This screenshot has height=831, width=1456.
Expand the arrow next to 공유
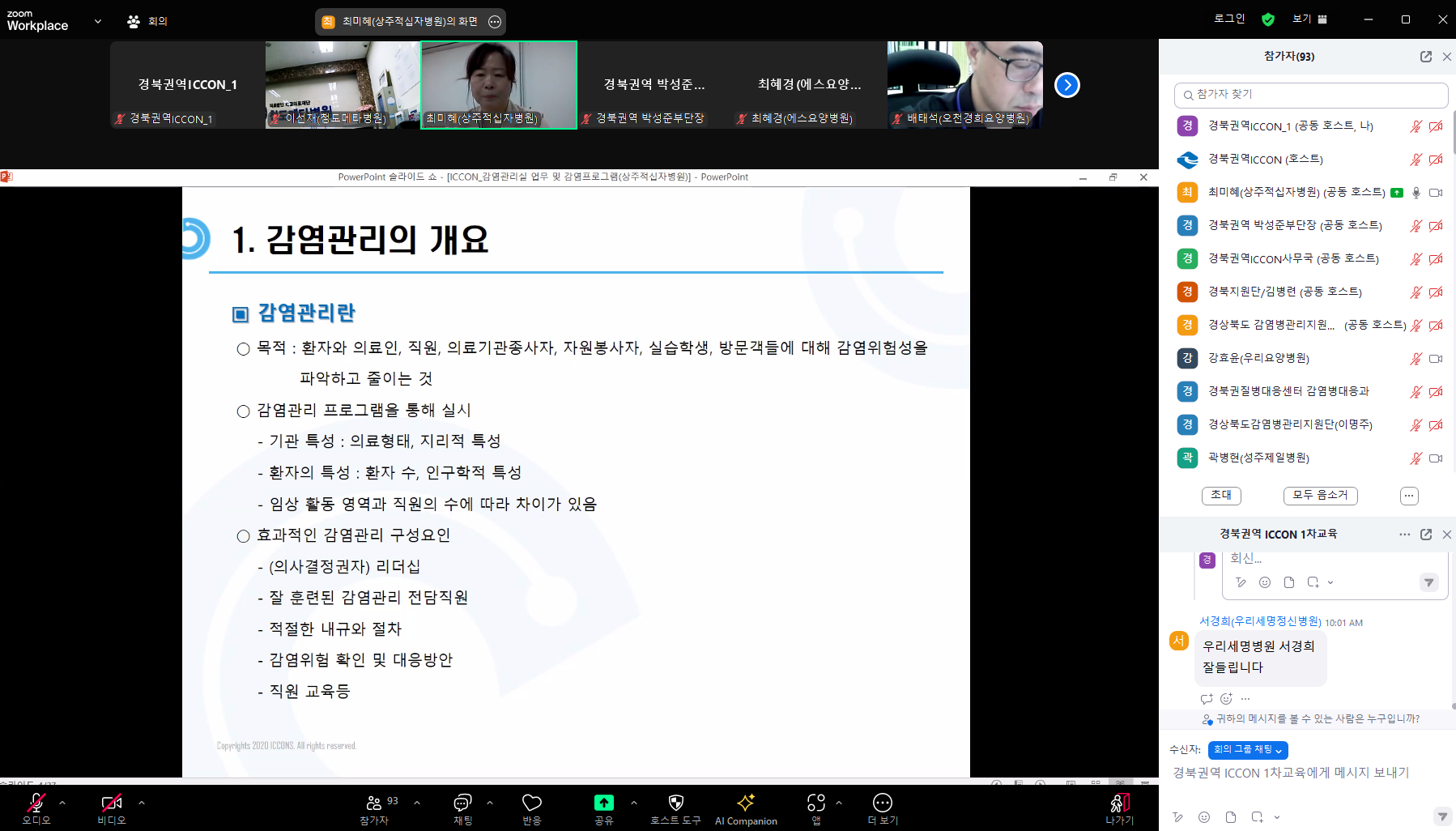(634, 803)
